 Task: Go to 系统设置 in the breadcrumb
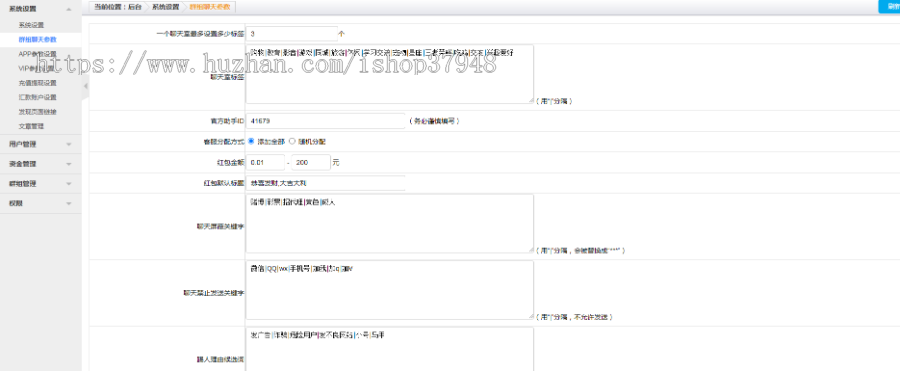pyautogui.click(x=165, y=7)
